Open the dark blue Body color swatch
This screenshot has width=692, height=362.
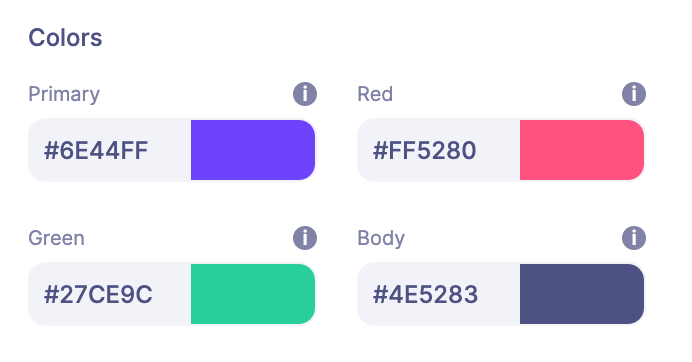[582, 294]
